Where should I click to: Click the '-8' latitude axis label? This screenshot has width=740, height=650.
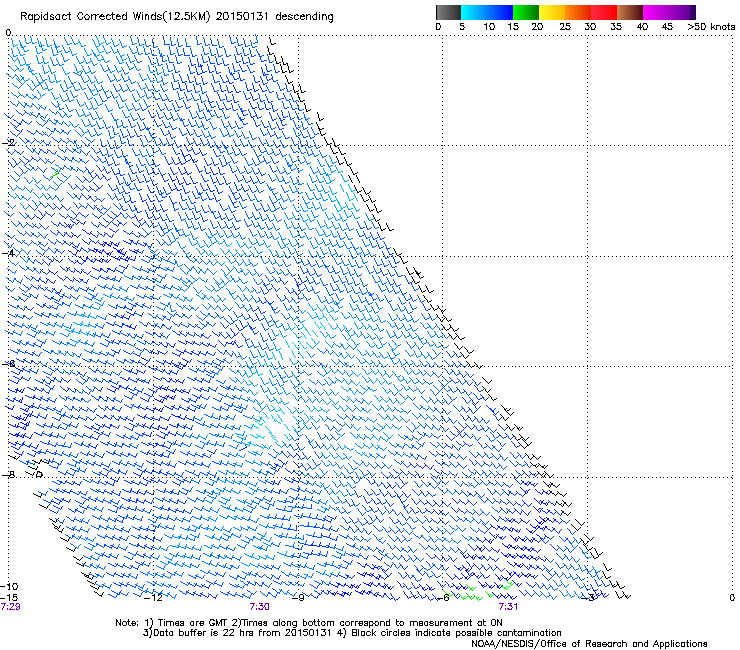click(8, 474)
